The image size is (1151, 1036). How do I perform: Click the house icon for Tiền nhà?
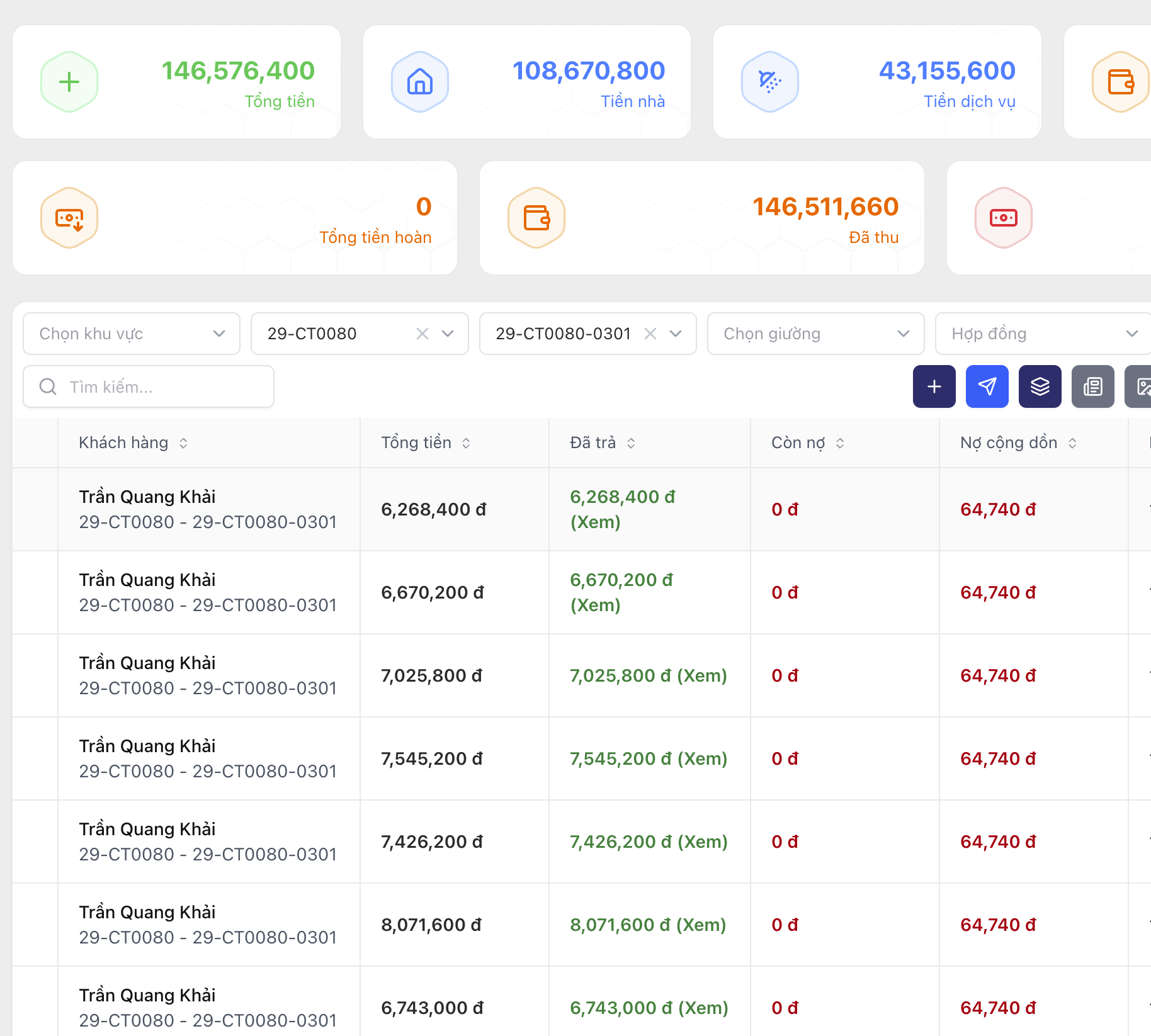(x=419, y=82)
